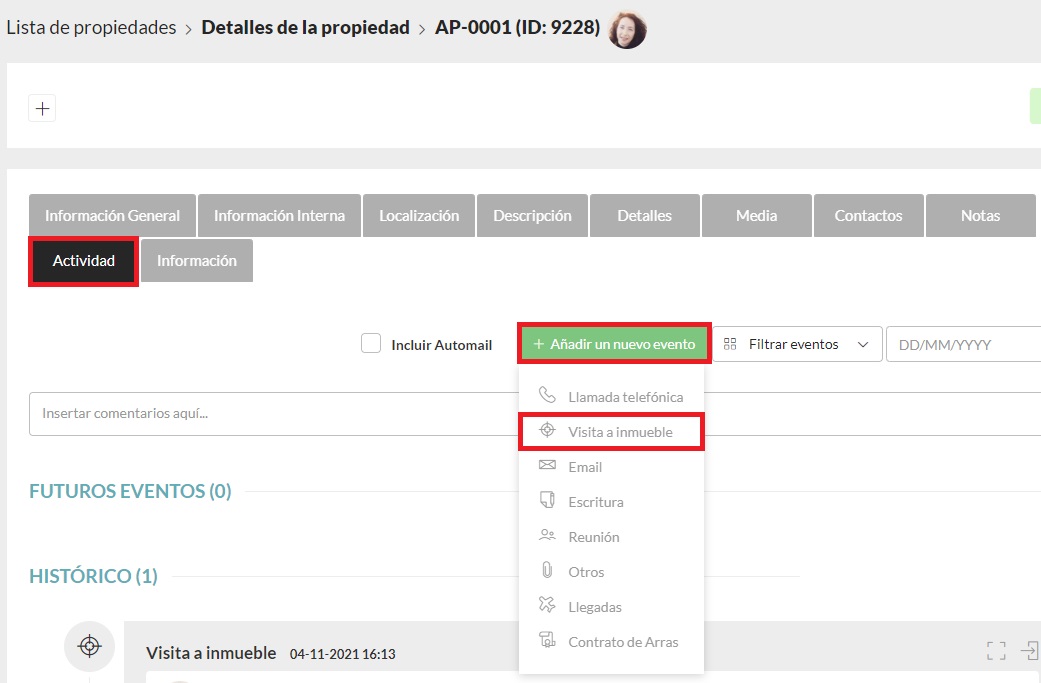
Task: Switch to the Información General tab
Action: pyautogui.click(x=113, y=215)
